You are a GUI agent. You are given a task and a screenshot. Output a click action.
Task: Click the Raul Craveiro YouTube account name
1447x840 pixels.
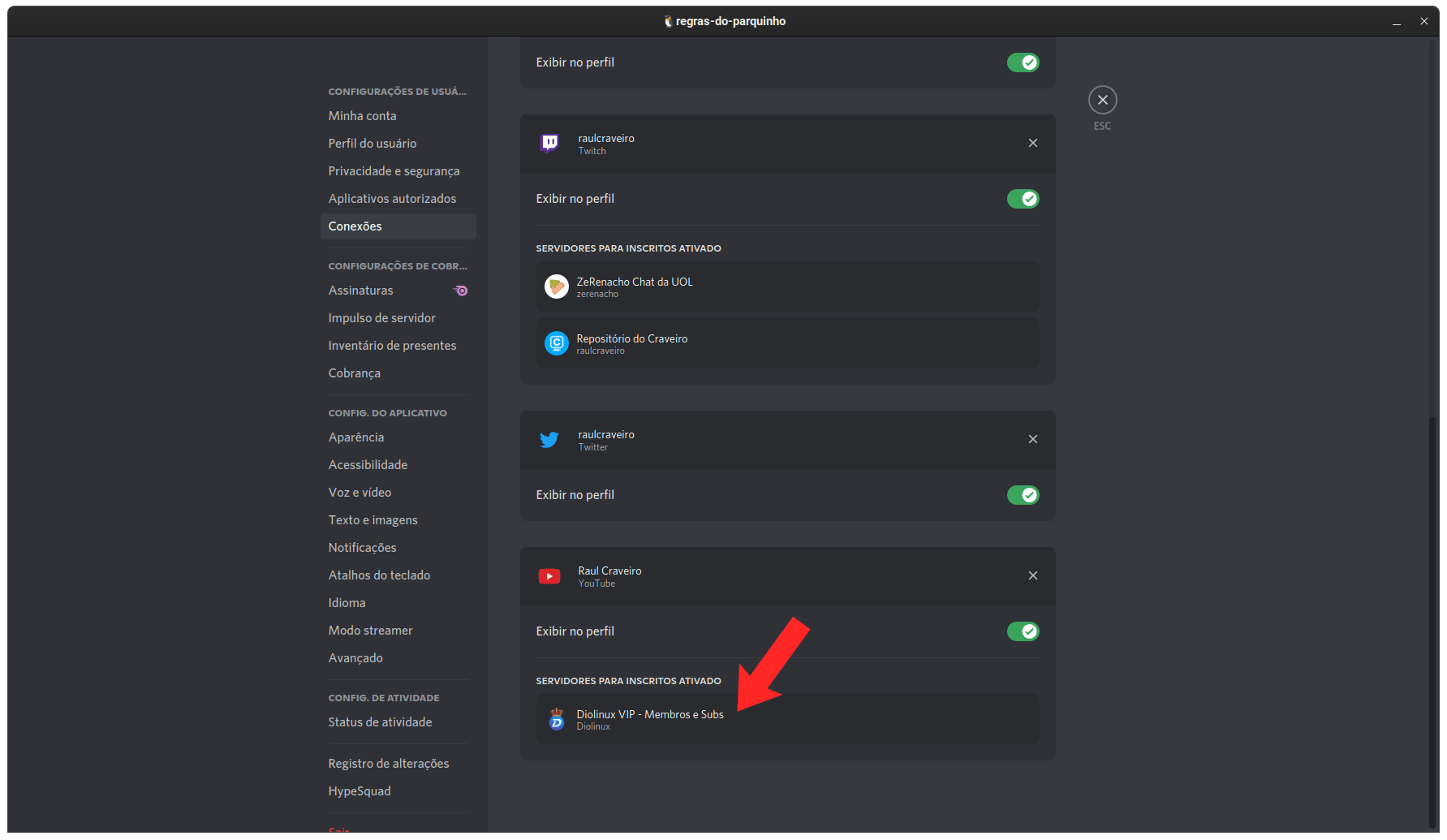click(x=609, y=571)
